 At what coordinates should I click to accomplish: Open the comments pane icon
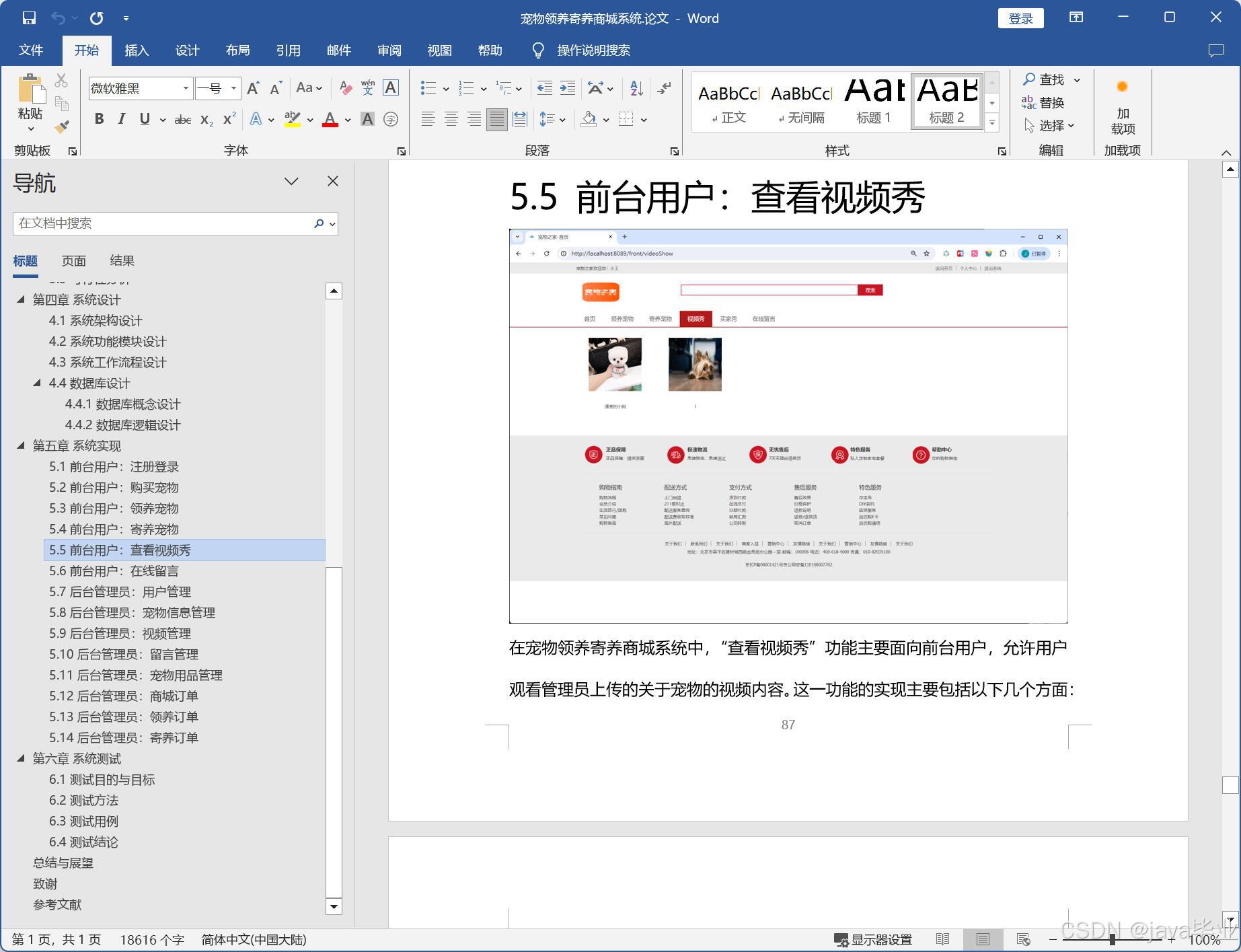pos(1215,50)
